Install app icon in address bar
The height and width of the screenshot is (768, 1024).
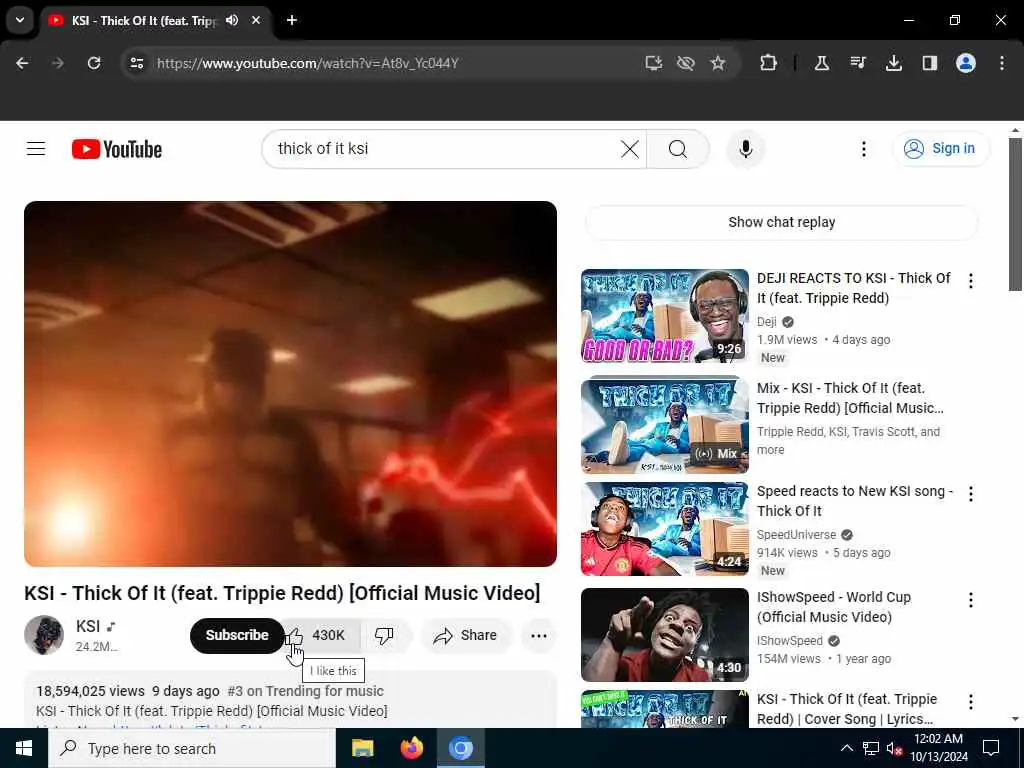coord(653,63)
